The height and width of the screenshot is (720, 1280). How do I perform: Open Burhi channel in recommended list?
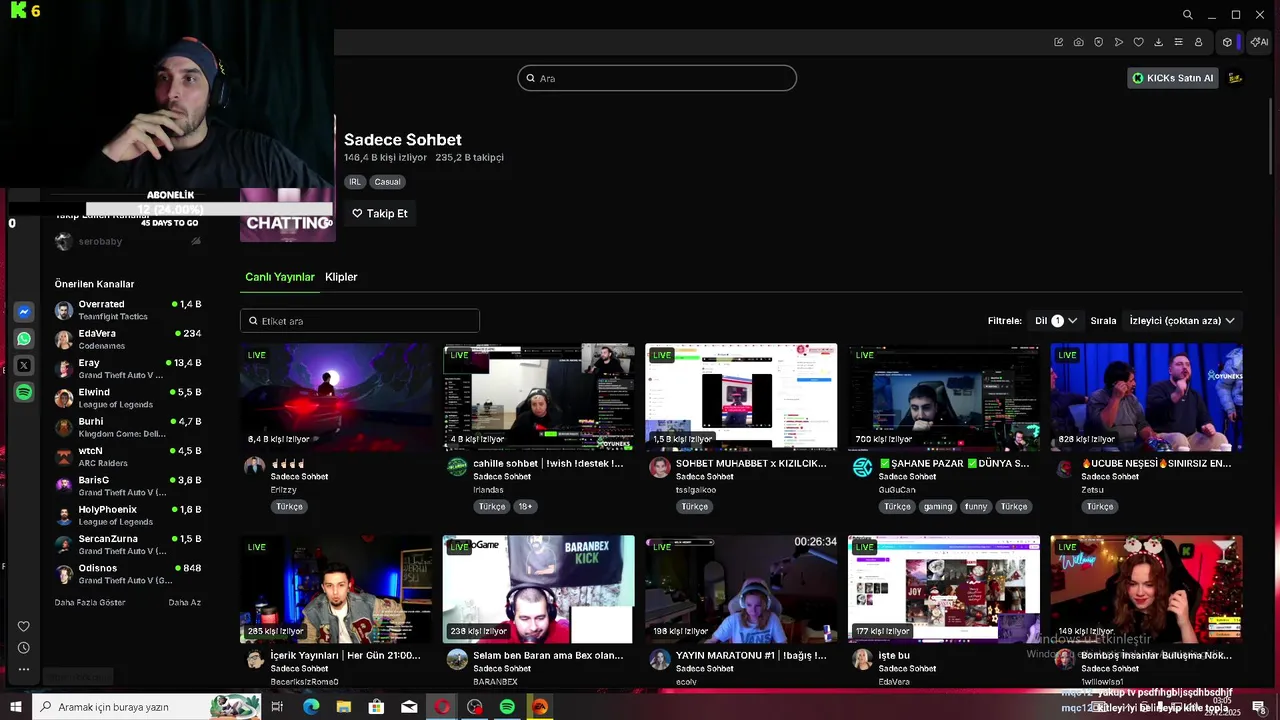(128, 427)
